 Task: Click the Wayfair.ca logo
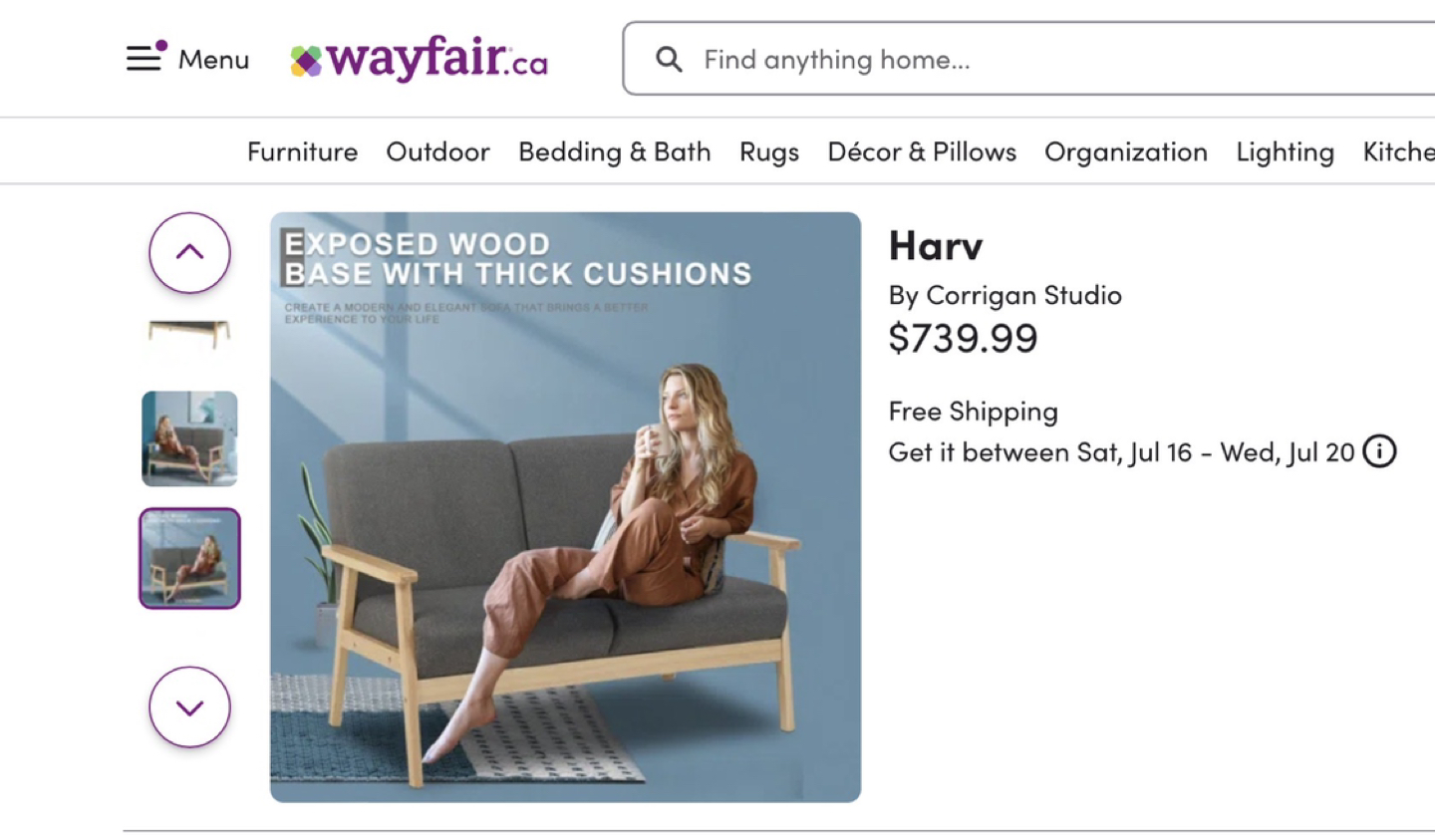(419, 59)
